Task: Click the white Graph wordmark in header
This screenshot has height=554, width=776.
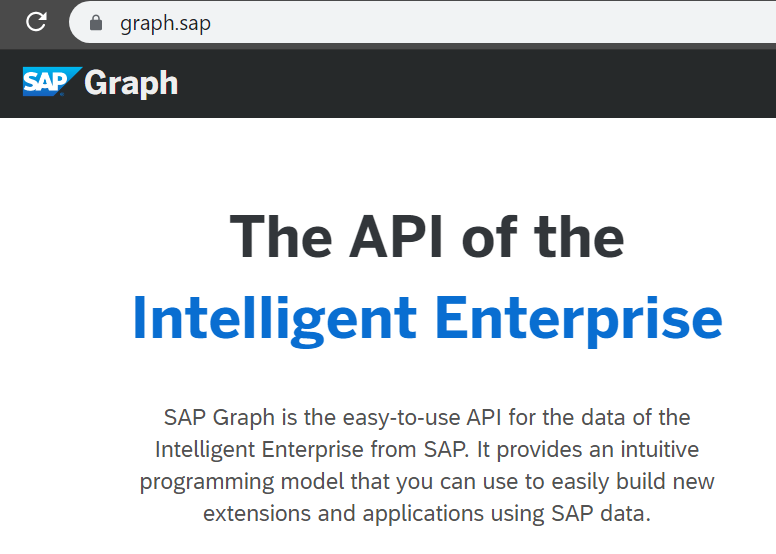Action: pyautogui.click(x=131, y=83)
